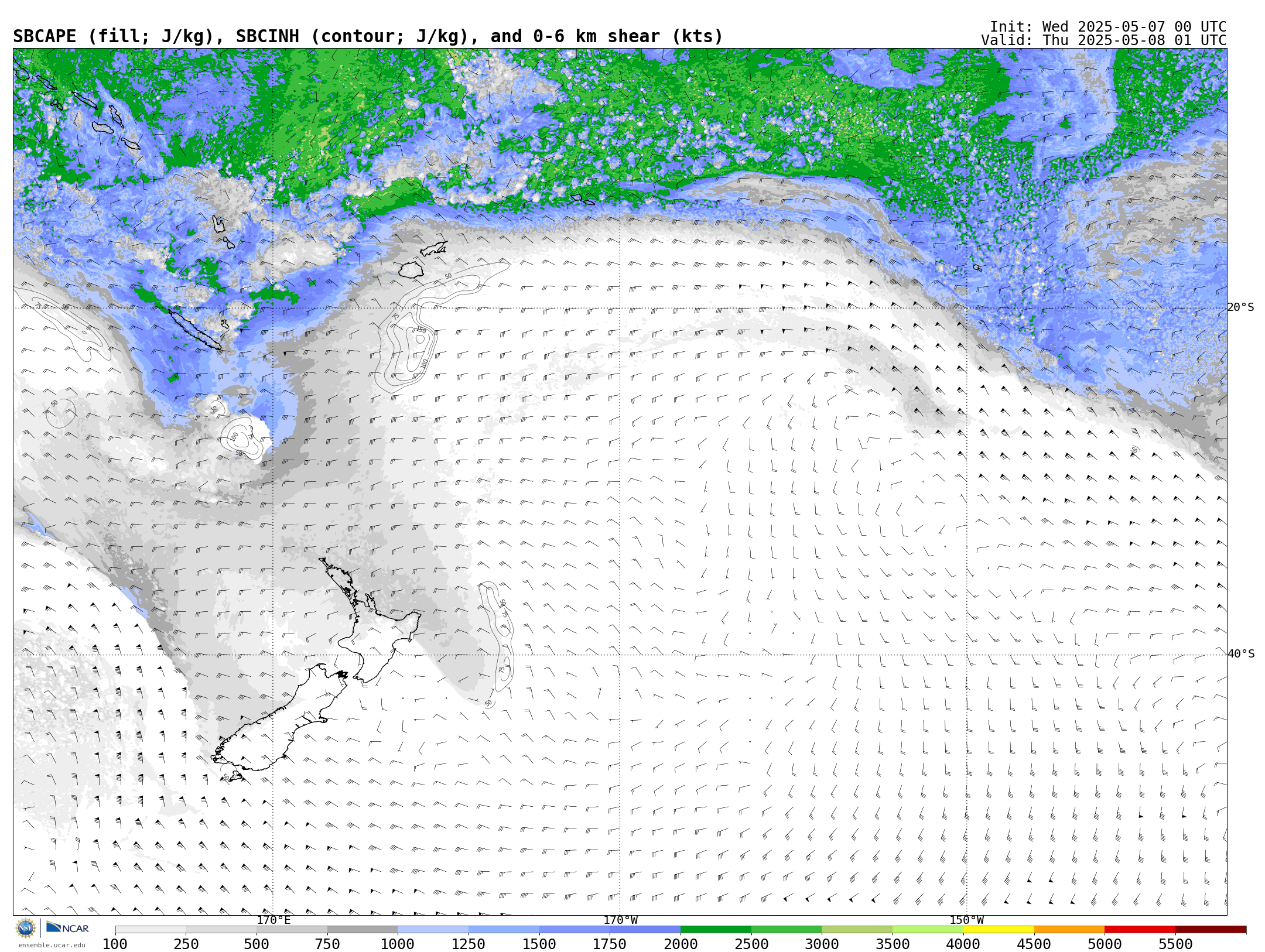Pick the orange 4500–5000 colorbar swatch

1069,930
